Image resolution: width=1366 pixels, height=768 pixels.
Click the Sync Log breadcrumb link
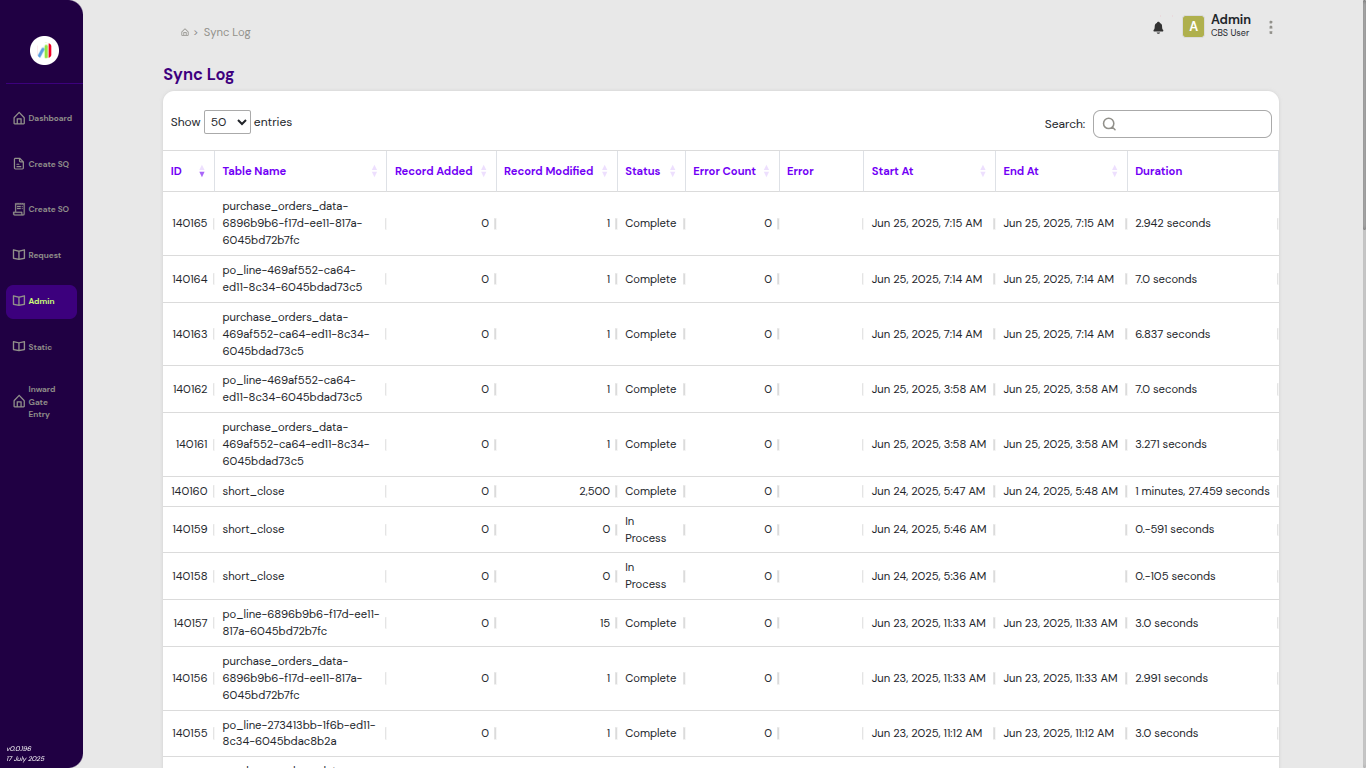coord(227,33)
